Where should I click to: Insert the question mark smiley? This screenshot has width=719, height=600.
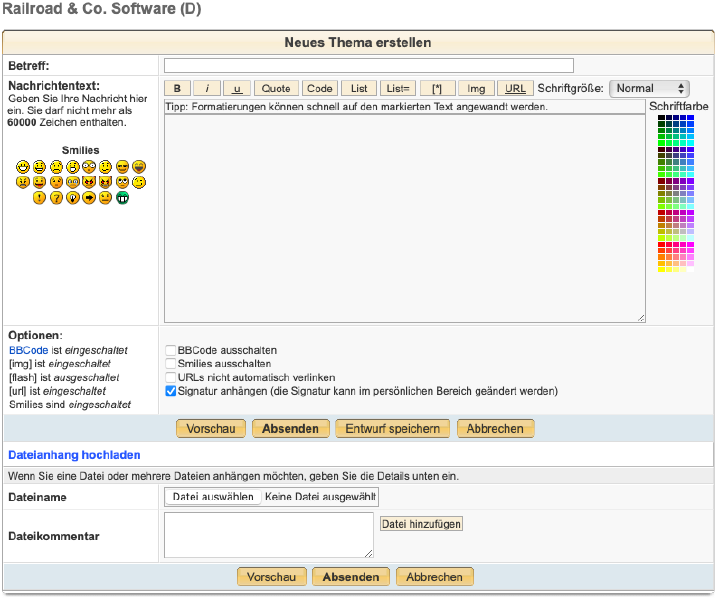pyautogui.click(x=56, y=198)
